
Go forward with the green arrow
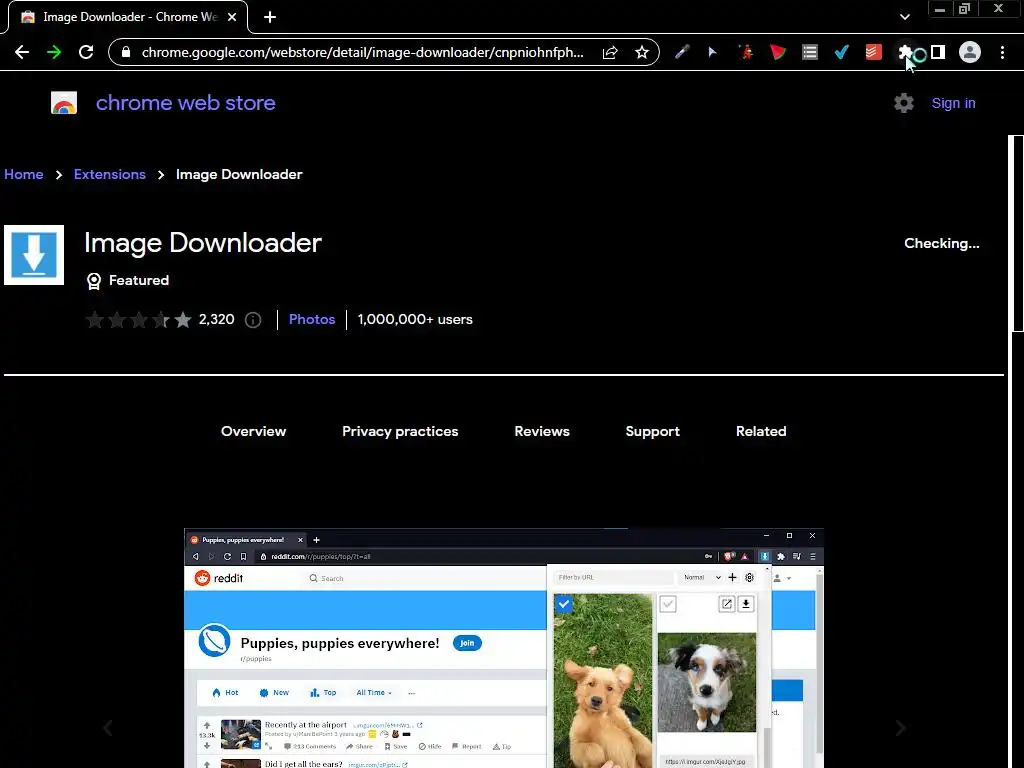[x=54, y=52]
